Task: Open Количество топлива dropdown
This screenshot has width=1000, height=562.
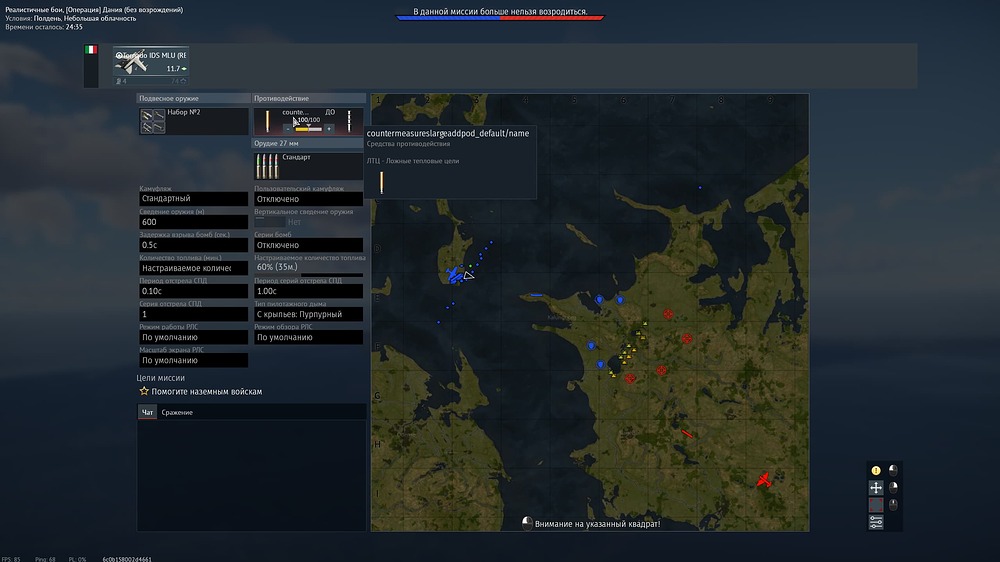Action: coord(193,268)
